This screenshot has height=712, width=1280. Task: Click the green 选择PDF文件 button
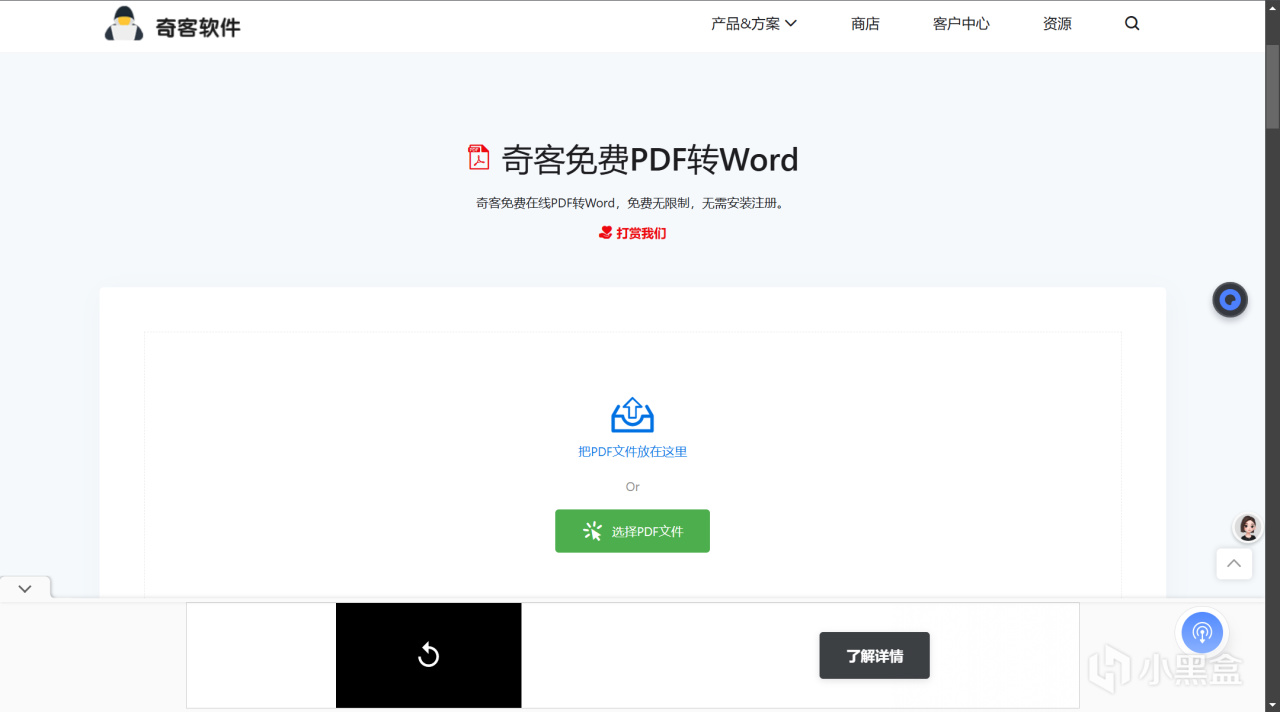pos(632,531)
